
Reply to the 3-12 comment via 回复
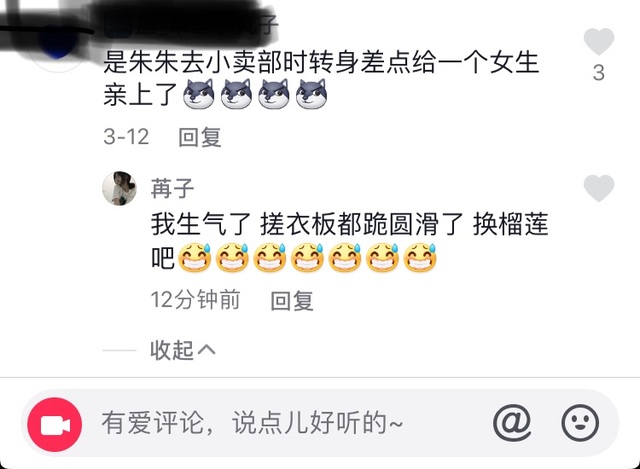tap(200, 137)
